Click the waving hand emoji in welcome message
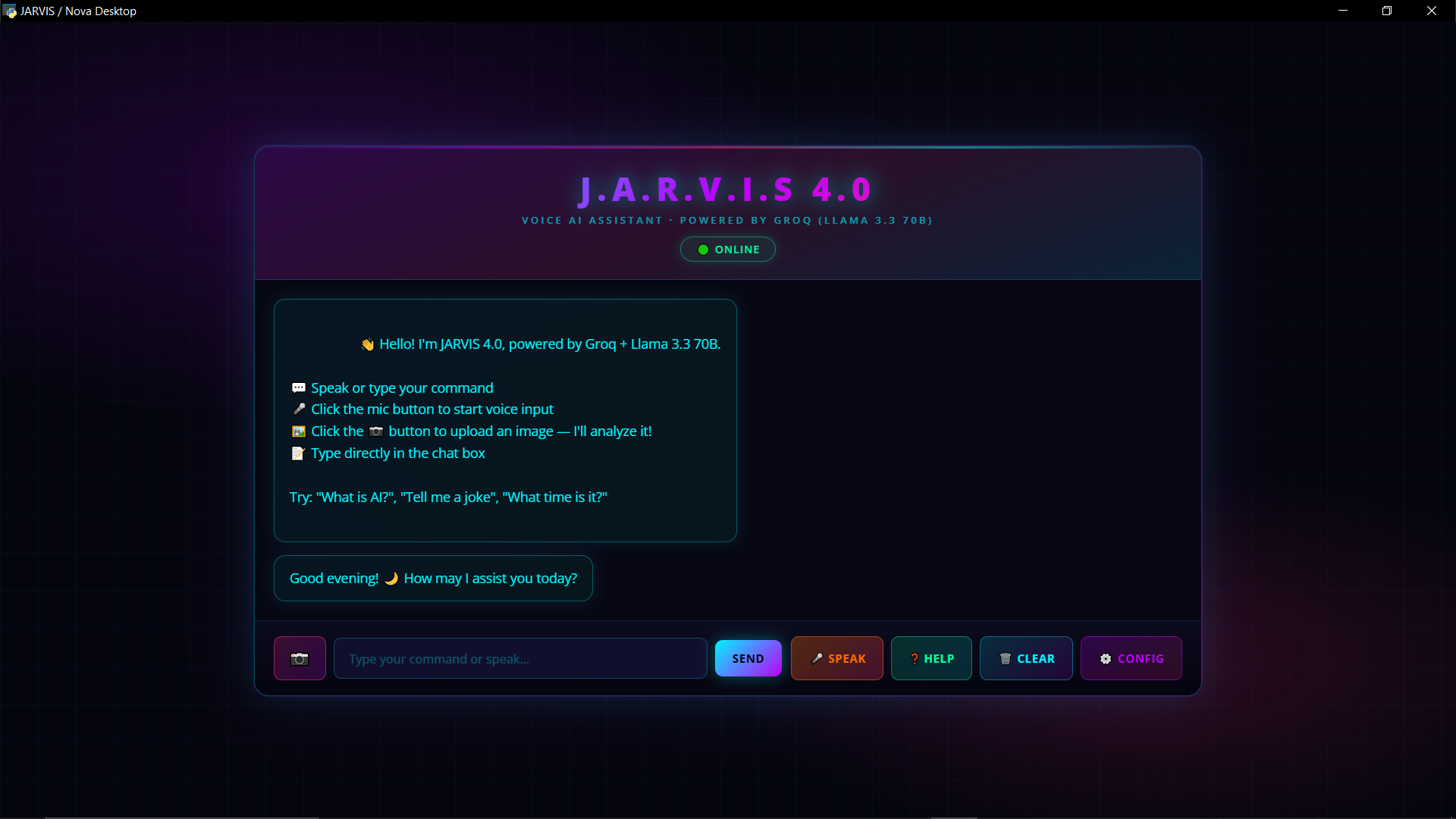This screenshot has width=1456, height=819. [x=368, y=344]
